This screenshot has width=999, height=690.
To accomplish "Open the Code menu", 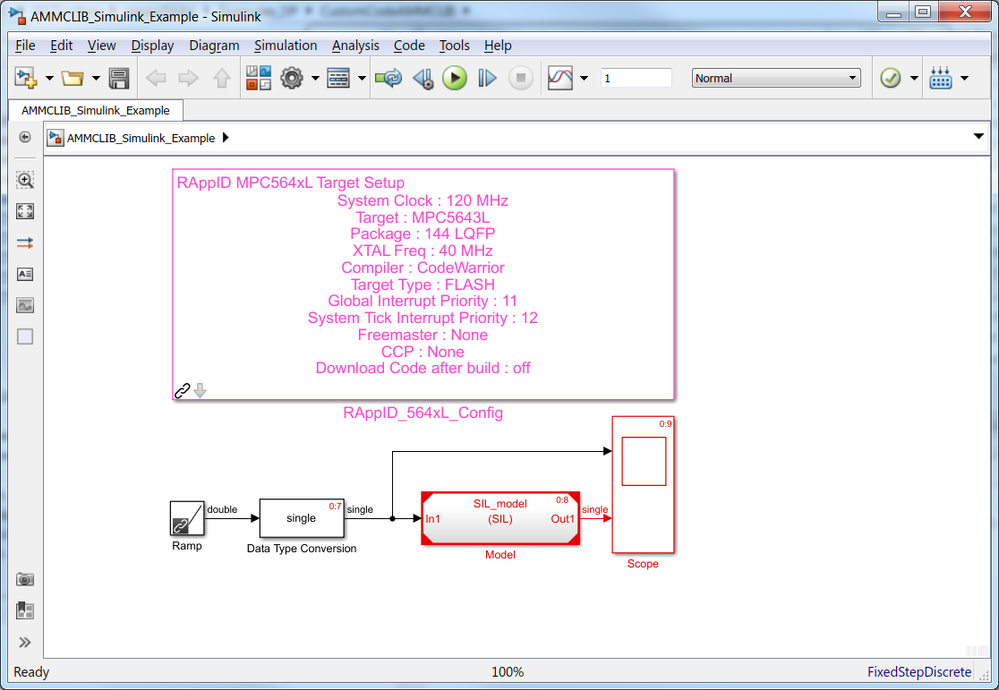I will click(x=409, y=45).
